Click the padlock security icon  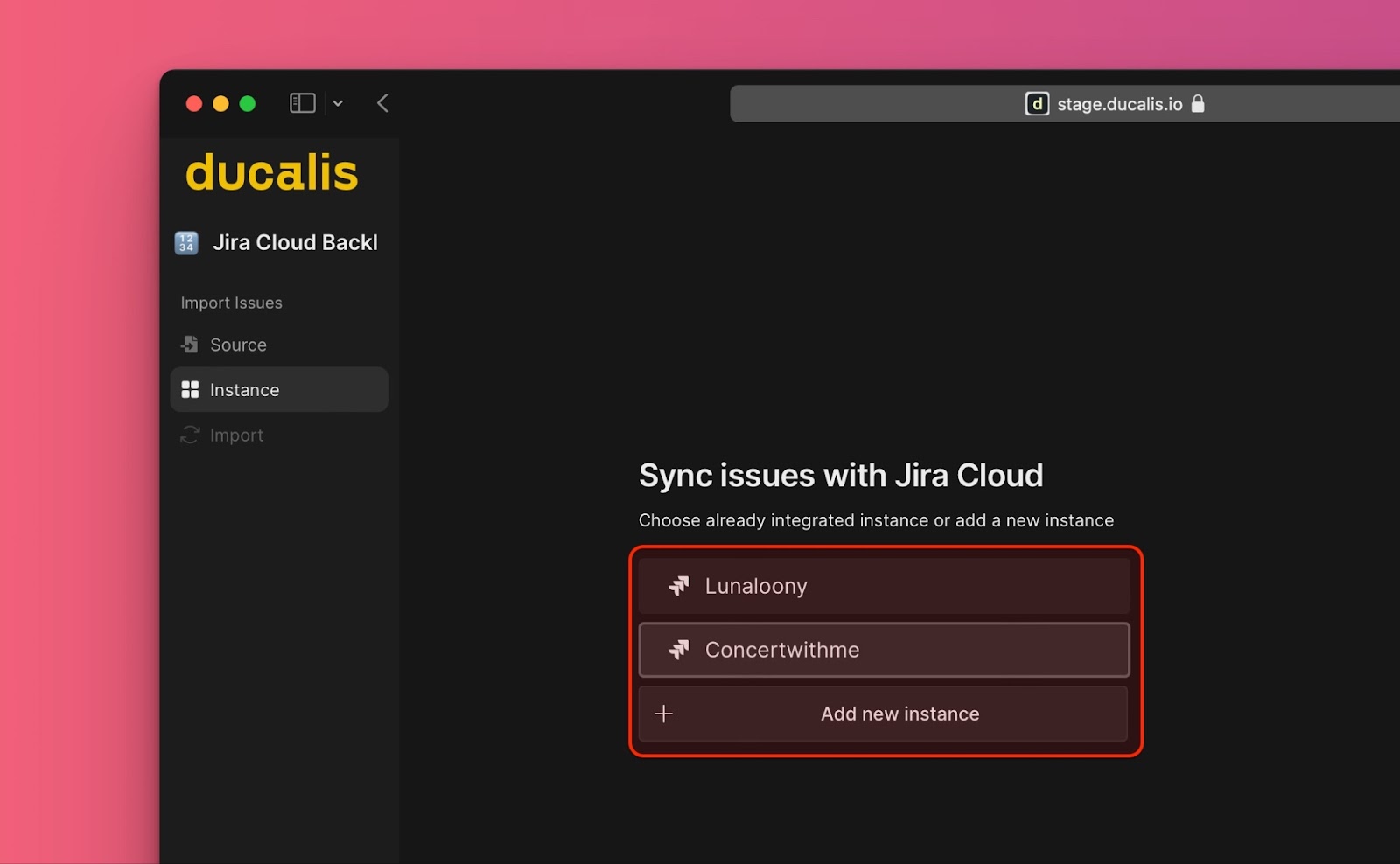coord(1198,103)
